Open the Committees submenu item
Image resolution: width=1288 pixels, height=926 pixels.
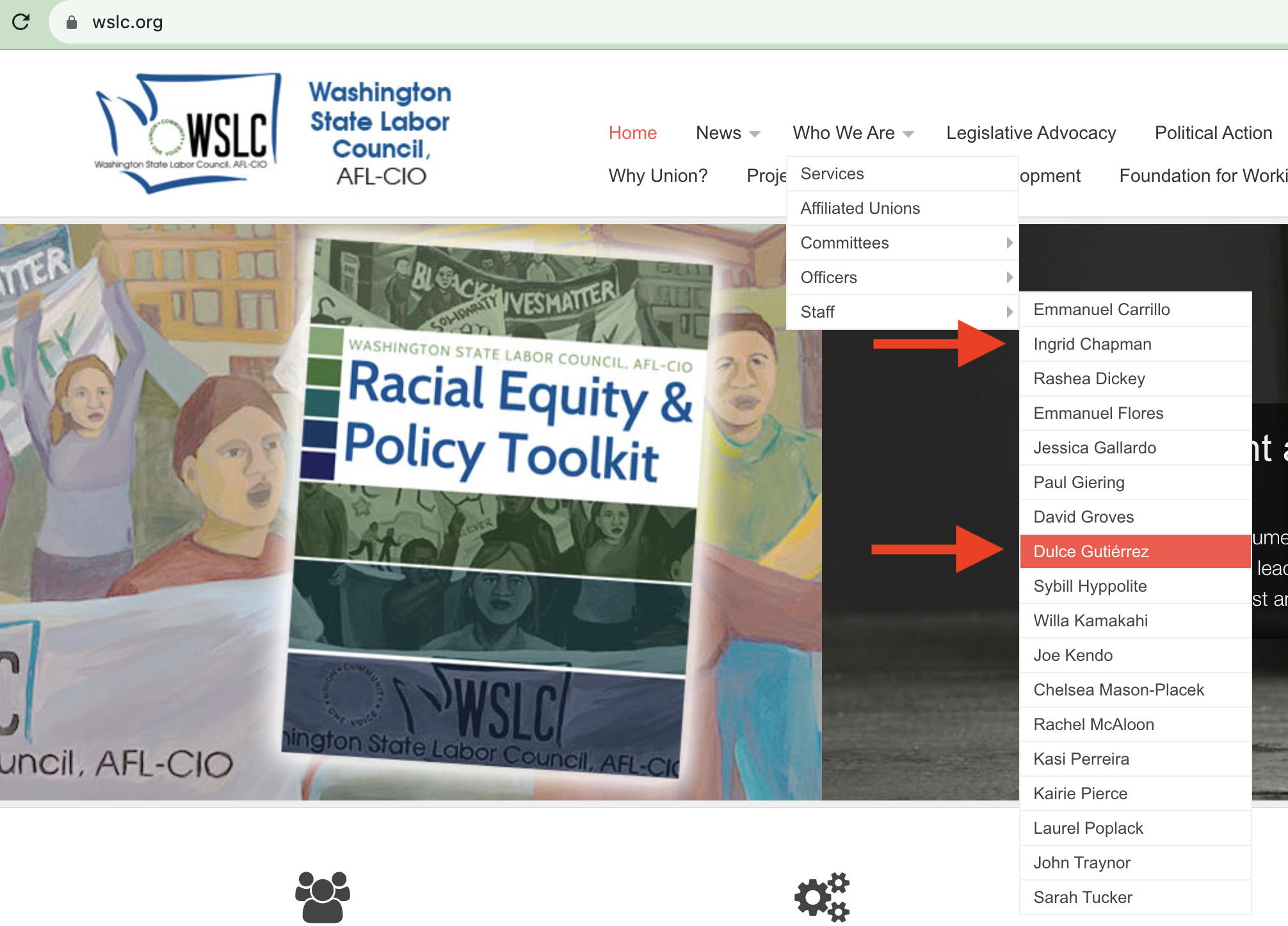(902, 243)
